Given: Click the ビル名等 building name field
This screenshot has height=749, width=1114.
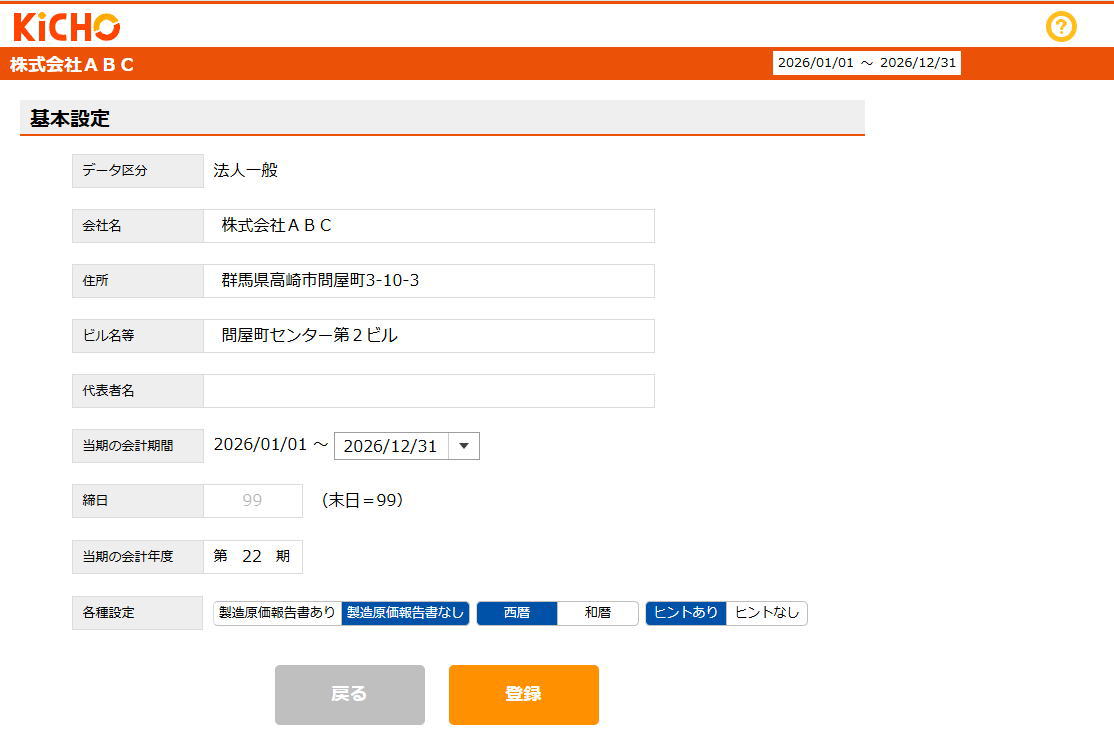Looking at the screenshot, I should click(x=429, y=336).
